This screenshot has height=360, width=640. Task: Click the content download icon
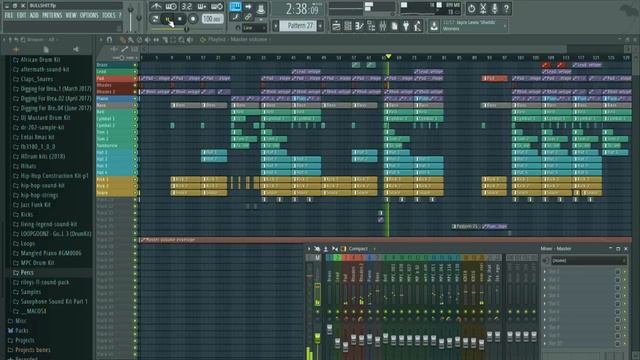click(x=434, y=26)
